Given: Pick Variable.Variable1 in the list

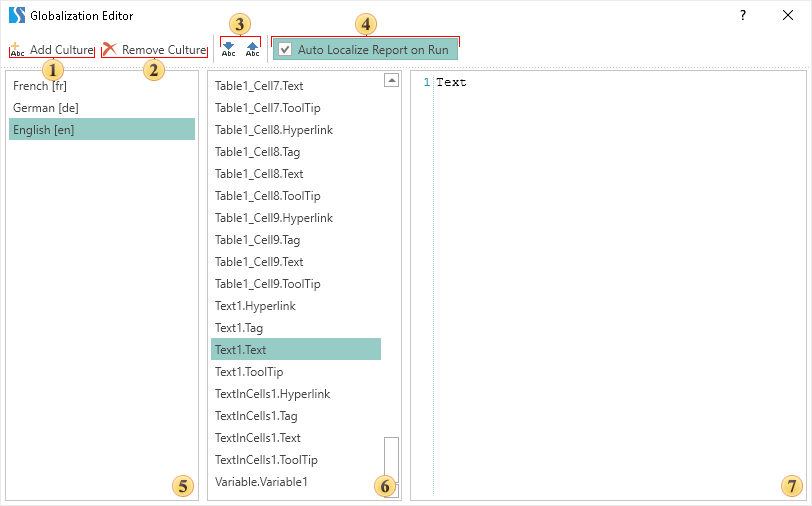Looking at the screenshot, I should (261, 482).
